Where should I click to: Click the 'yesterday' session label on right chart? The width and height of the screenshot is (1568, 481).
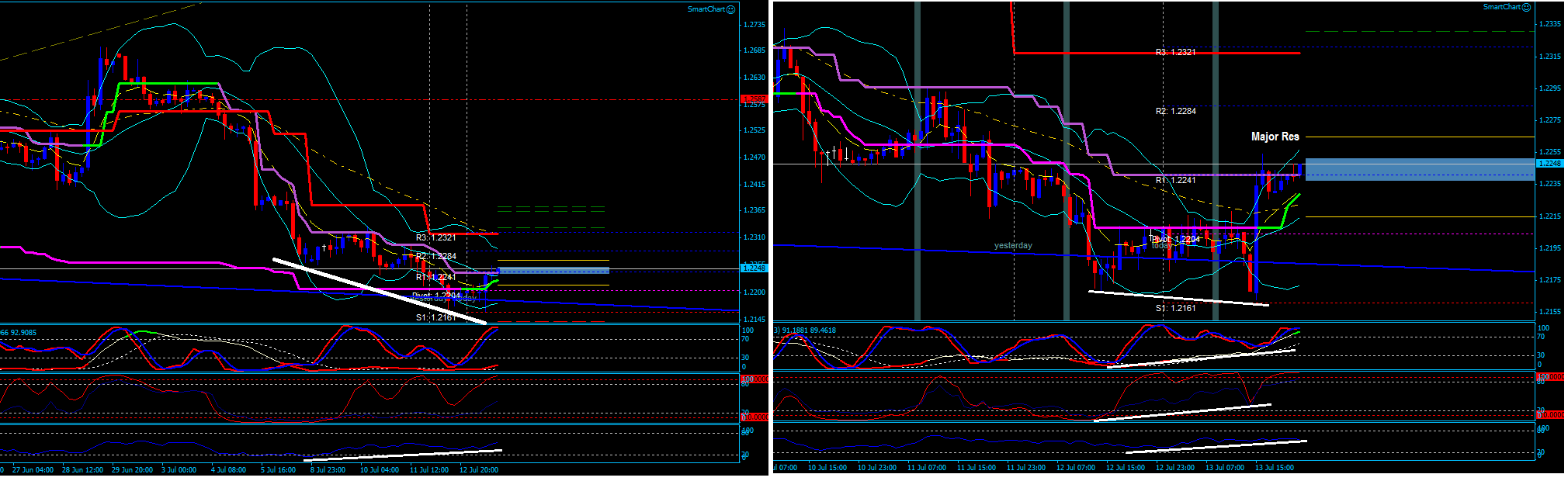(1013, 245)
